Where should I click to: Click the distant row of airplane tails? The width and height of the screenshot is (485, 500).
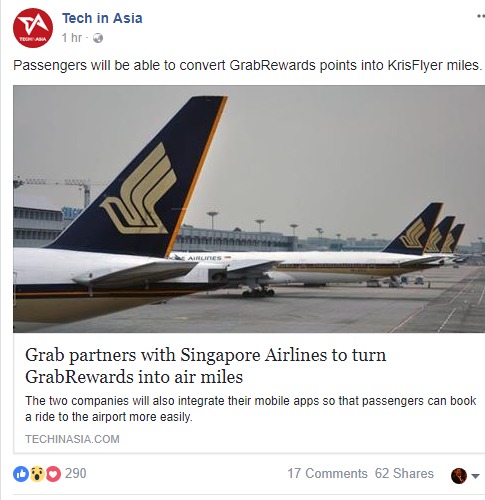pyautogui.click(x=425, y=230)
